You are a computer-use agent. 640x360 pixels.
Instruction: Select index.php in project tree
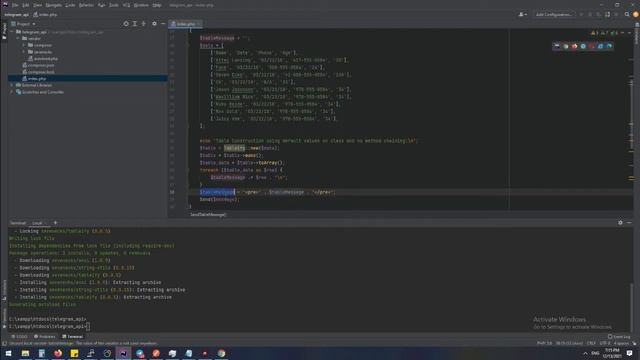[34, 78]
